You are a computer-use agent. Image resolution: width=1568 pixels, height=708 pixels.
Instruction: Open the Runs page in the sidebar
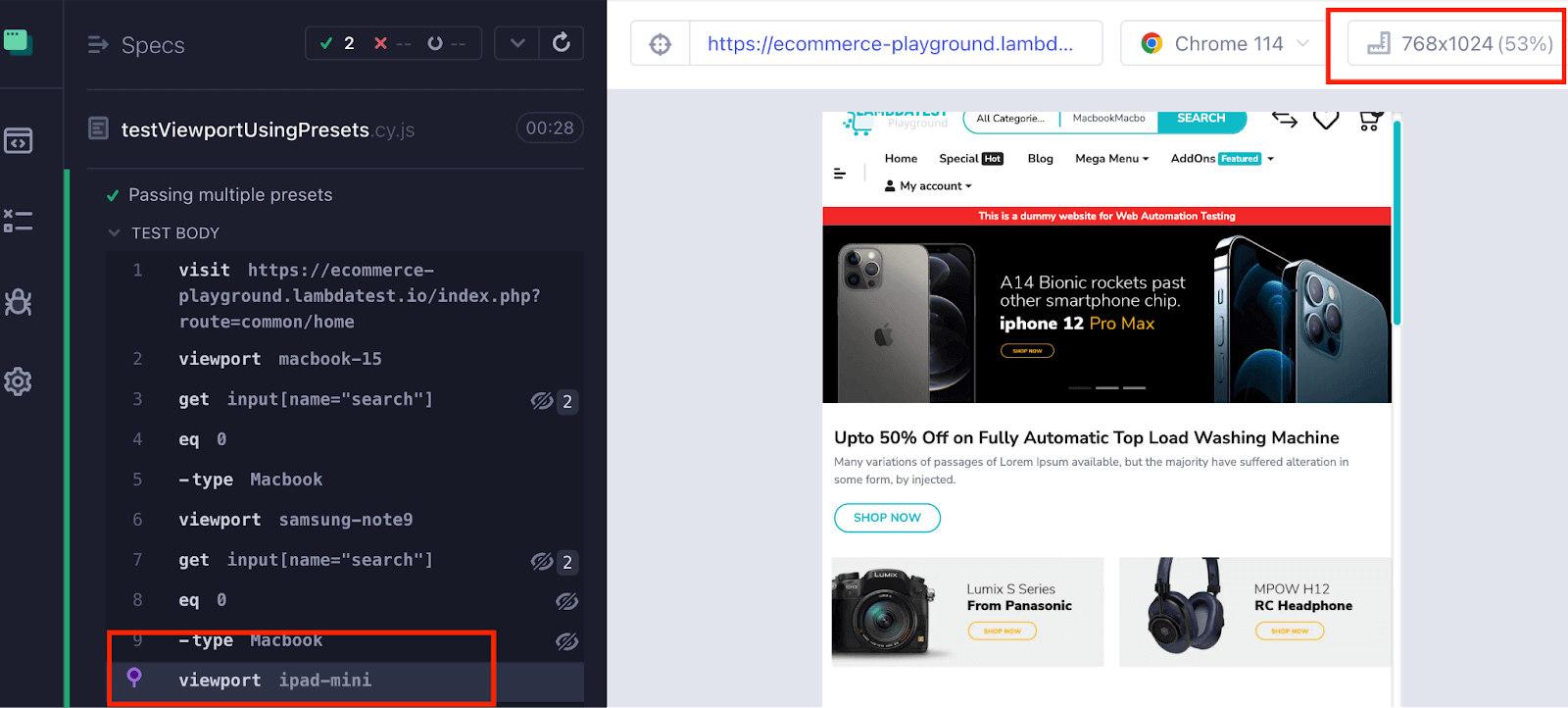(x=18, y=221)
